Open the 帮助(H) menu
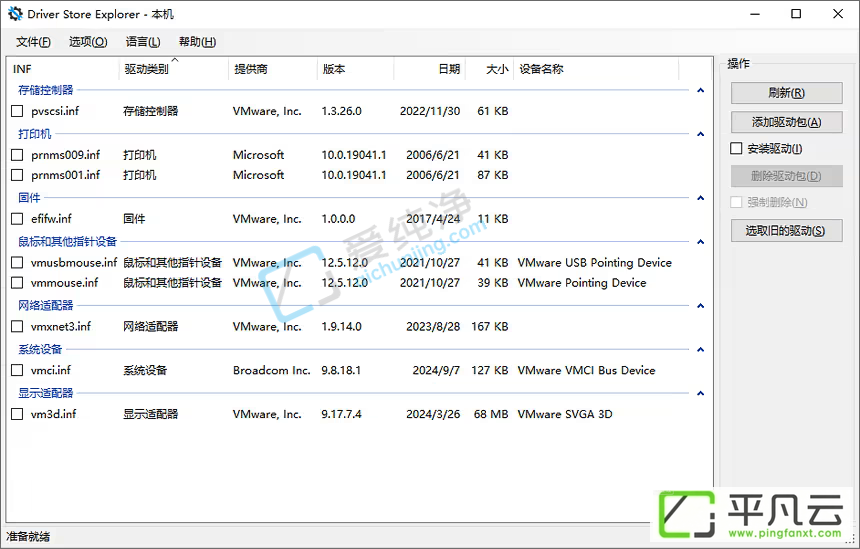The height and width of the screenshot is (549, 860). (197, 42)
